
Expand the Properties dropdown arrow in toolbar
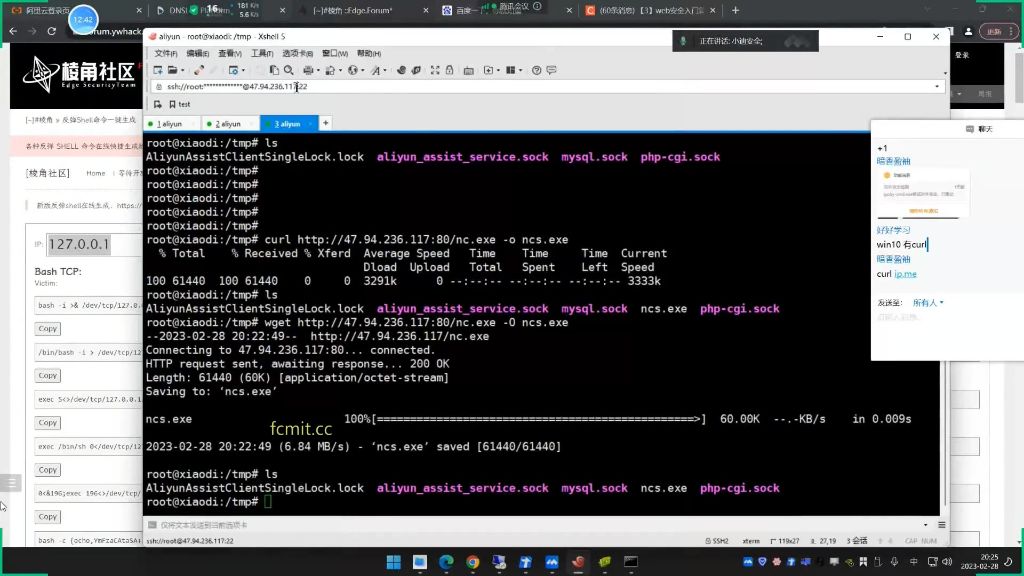coord(243,70)
